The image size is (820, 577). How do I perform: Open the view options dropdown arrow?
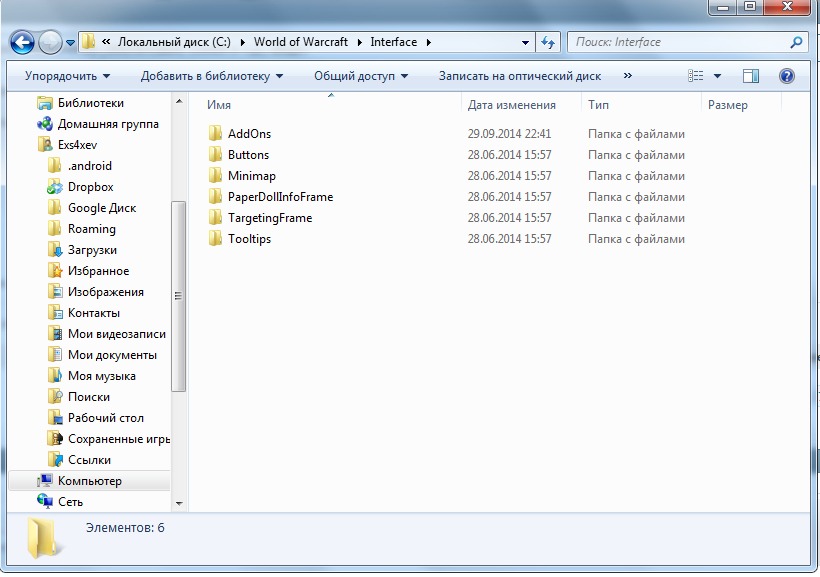click(x=718, y=76)
